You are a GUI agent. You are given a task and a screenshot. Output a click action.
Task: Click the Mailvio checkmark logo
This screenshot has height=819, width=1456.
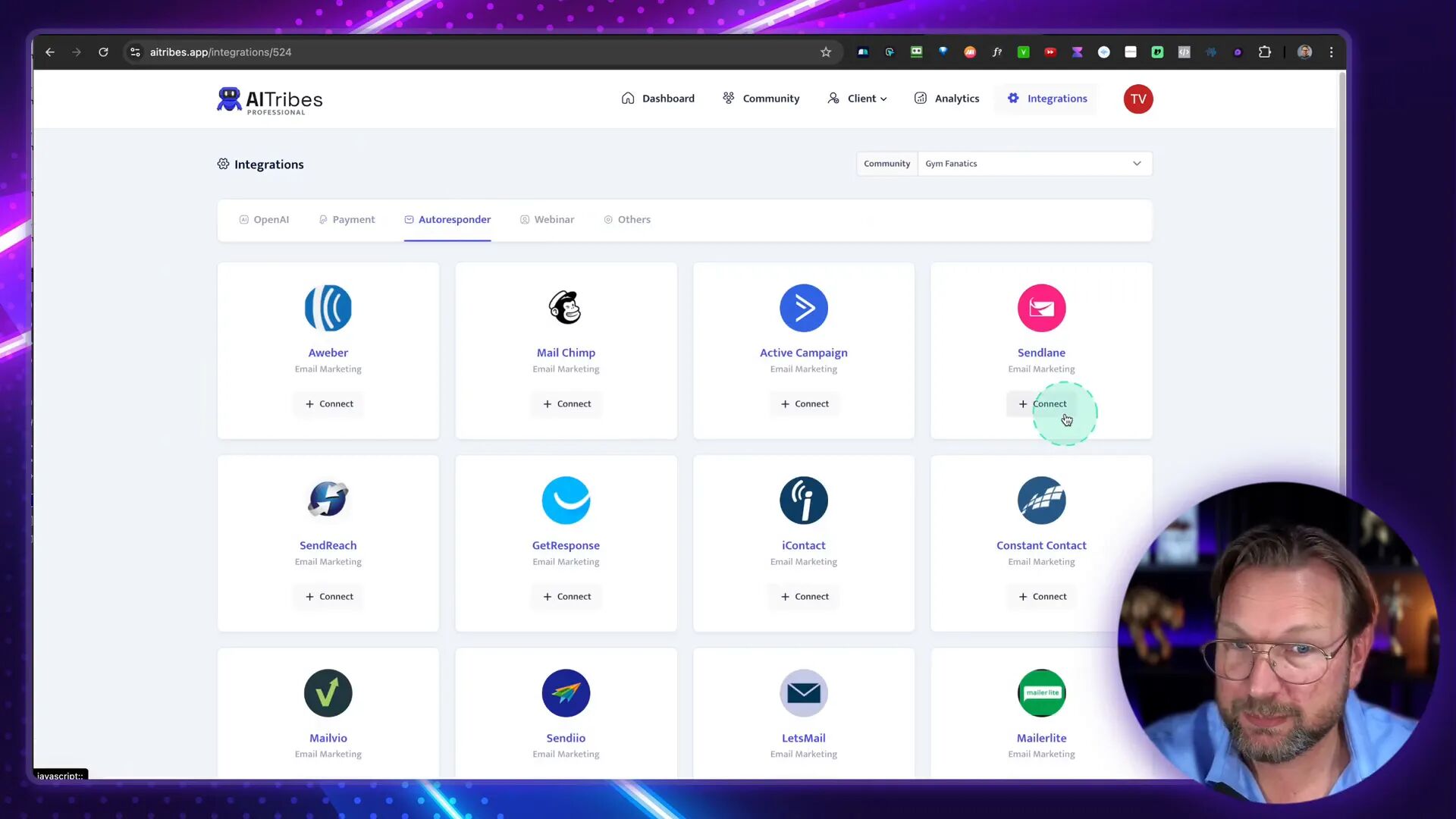[x=328, y=693]
